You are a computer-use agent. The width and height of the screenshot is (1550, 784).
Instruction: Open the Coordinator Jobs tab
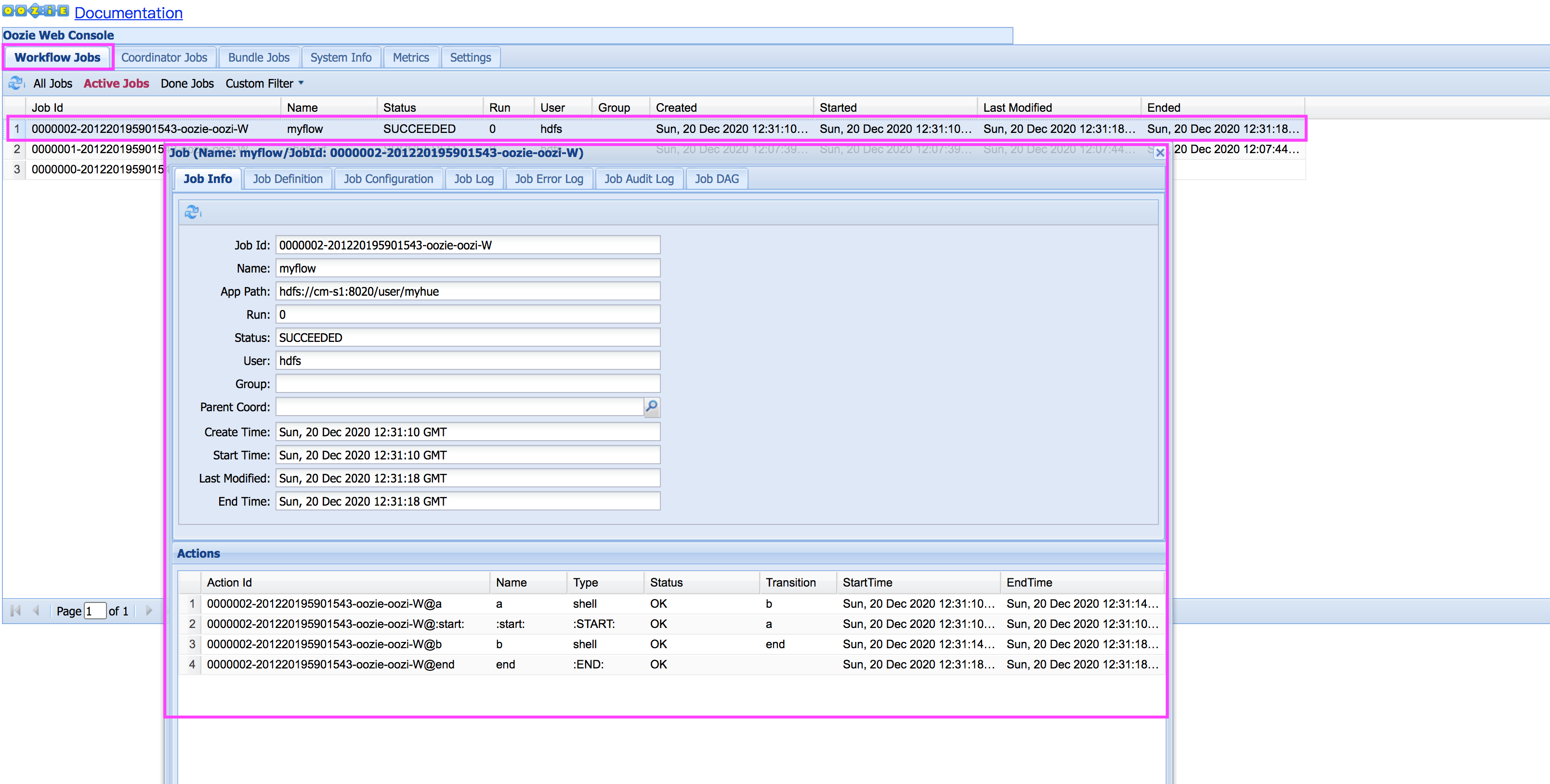164,58
